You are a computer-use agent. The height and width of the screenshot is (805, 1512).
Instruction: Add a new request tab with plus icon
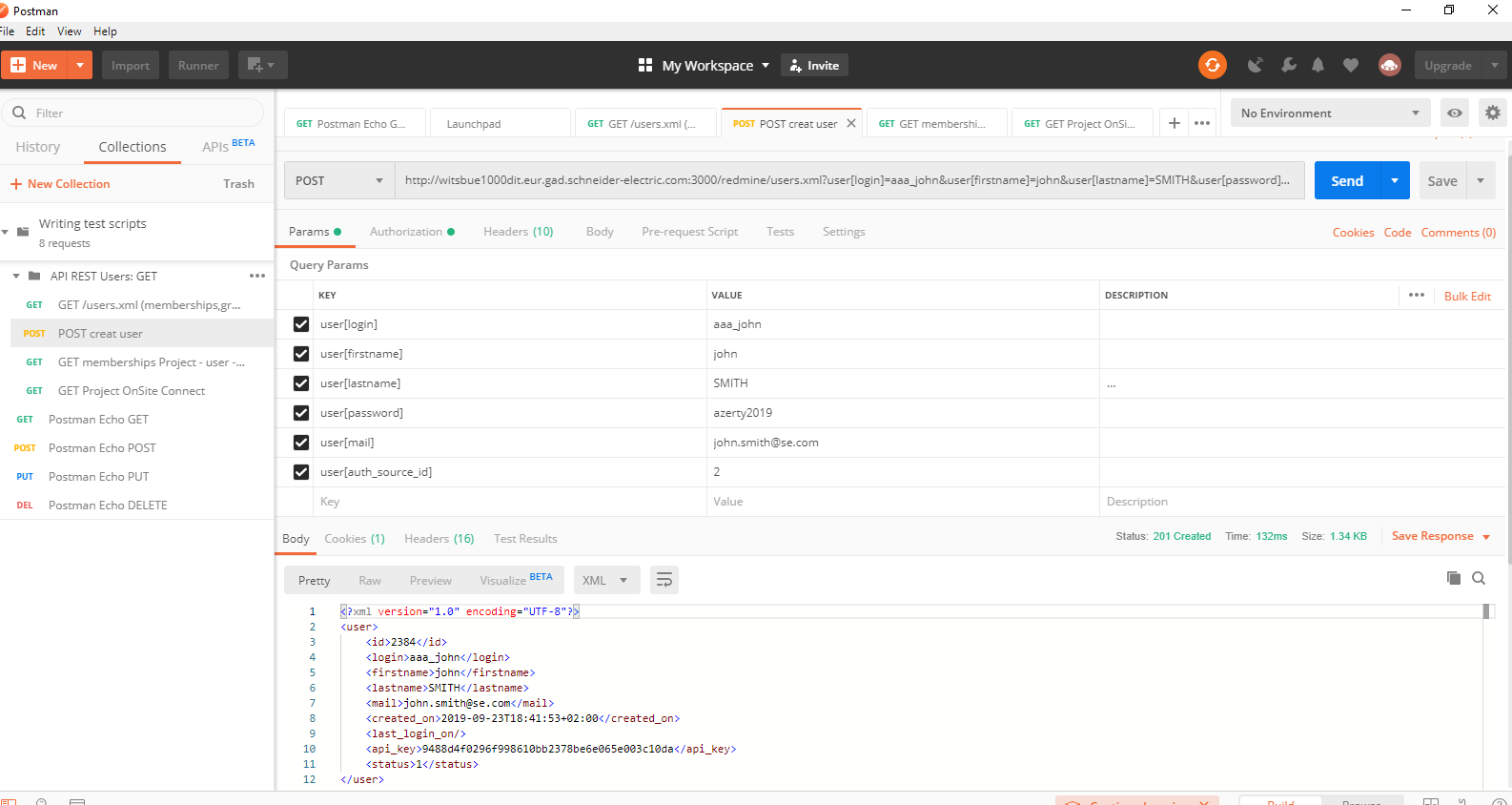1175,123
